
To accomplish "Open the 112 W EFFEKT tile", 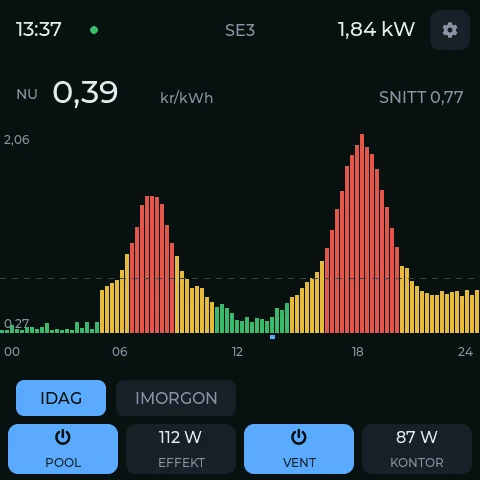I will tap(181, 449).
